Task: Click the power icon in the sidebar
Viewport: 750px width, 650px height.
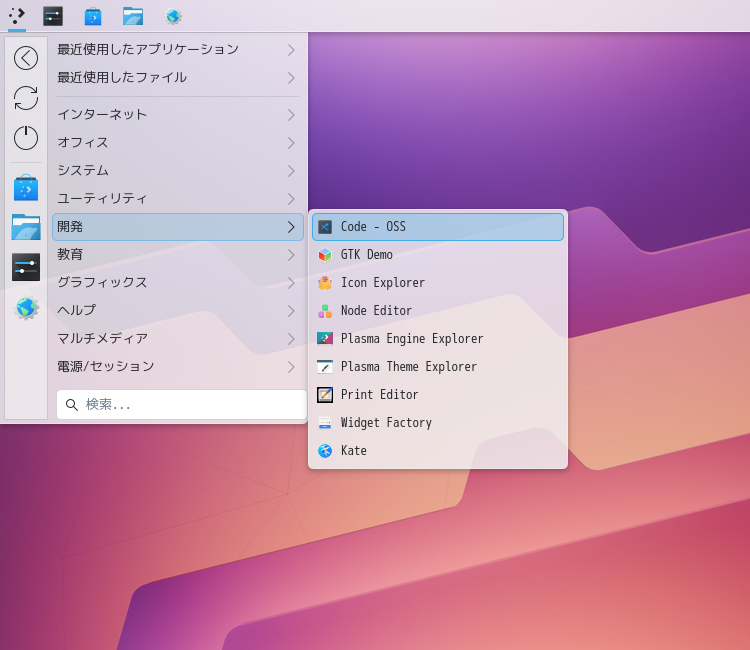Action: pos(26,138)
